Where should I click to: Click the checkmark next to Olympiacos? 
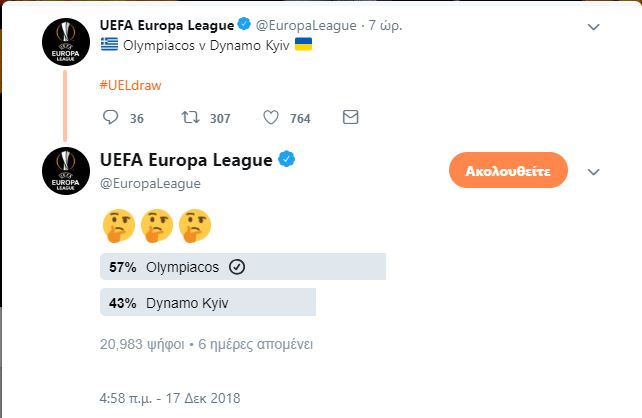click(x=237, y=267)
